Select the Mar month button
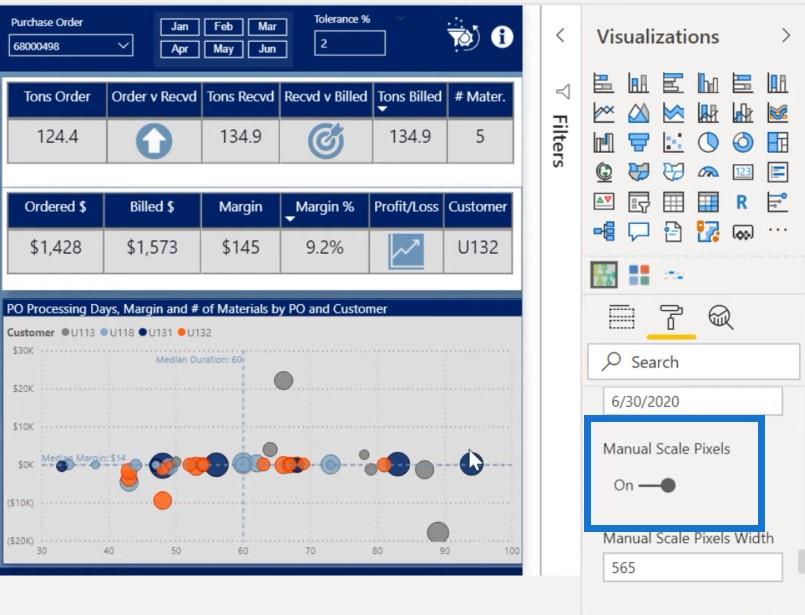Image resolution: width=805 pixels, height=615 pixels. pos(267,27)
